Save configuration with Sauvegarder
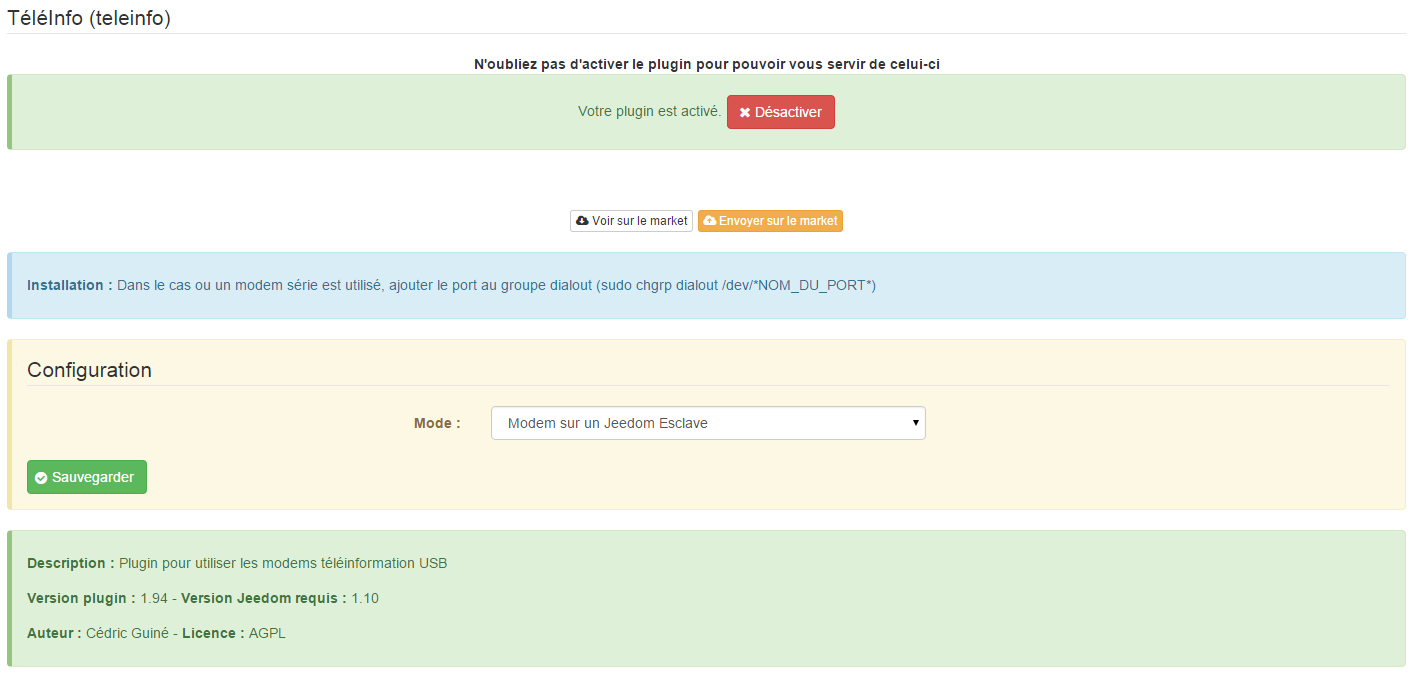The image size is (1413, 674). (87, 477)
